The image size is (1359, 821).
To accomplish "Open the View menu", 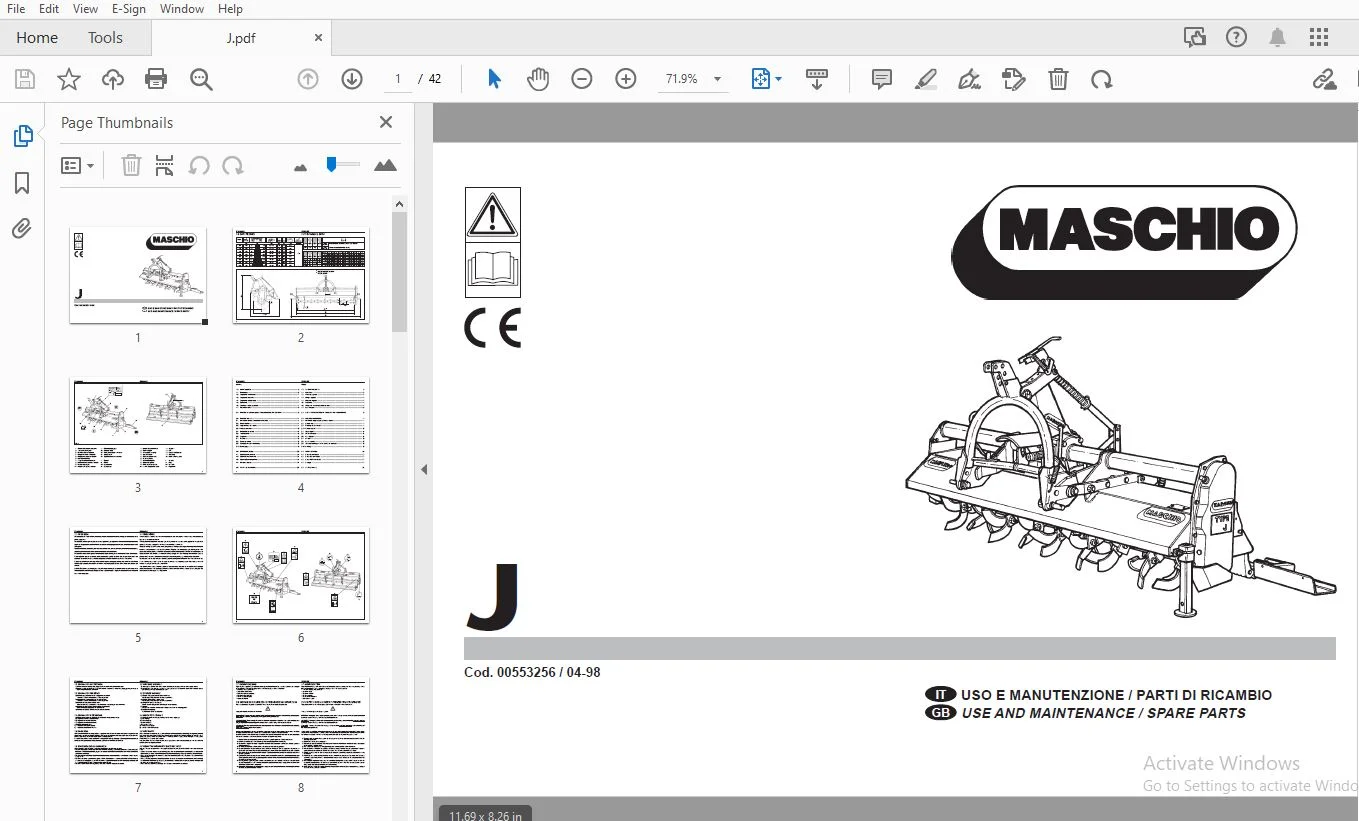I will point(86,9).
